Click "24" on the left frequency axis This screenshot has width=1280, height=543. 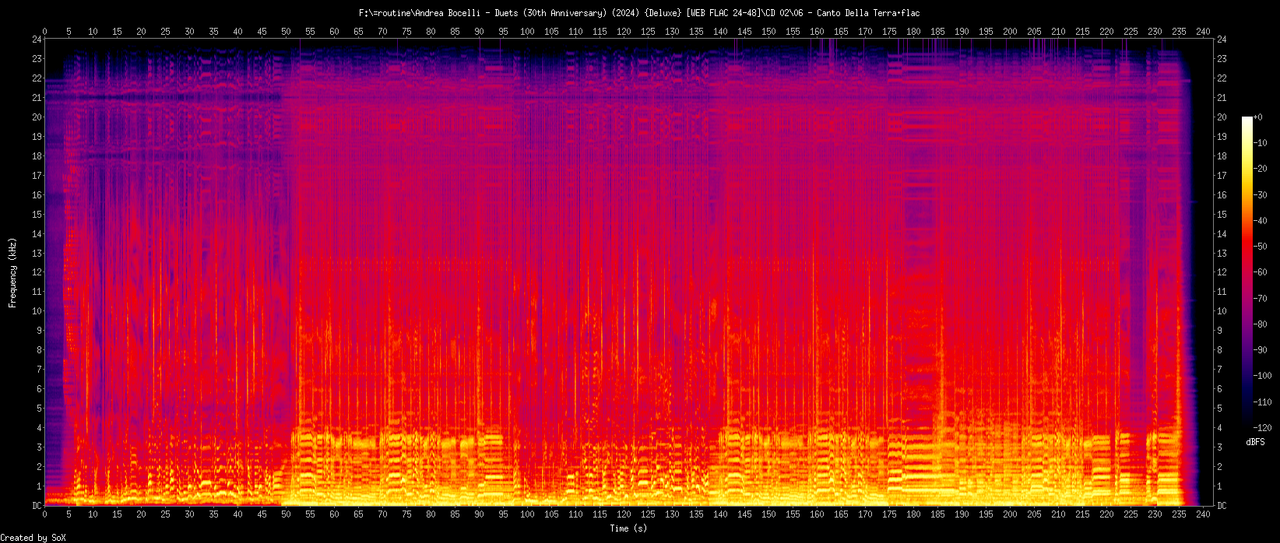tap(37, 39)
